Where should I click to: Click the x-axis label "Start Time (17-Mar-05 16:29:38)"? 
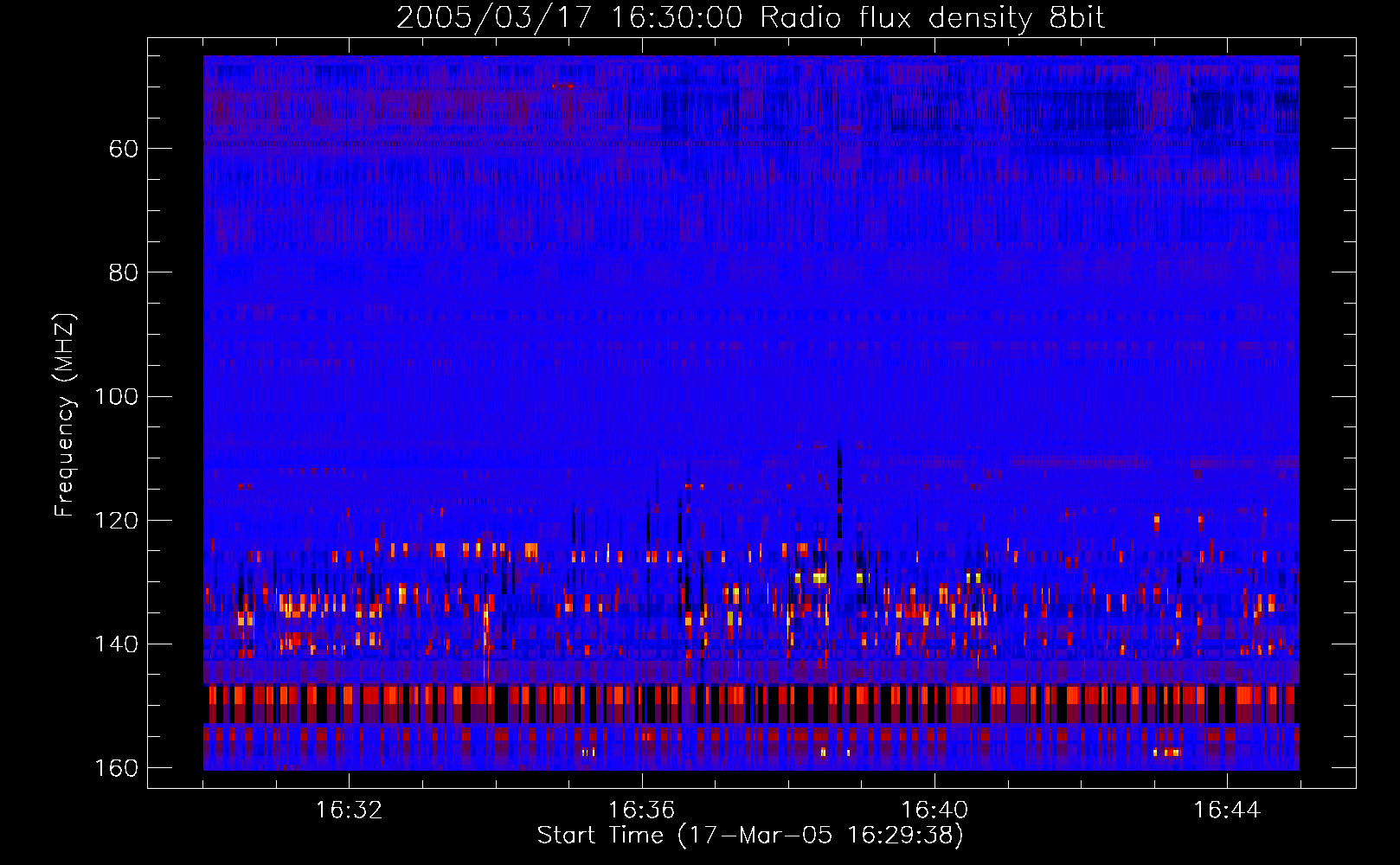pos(750,836)
